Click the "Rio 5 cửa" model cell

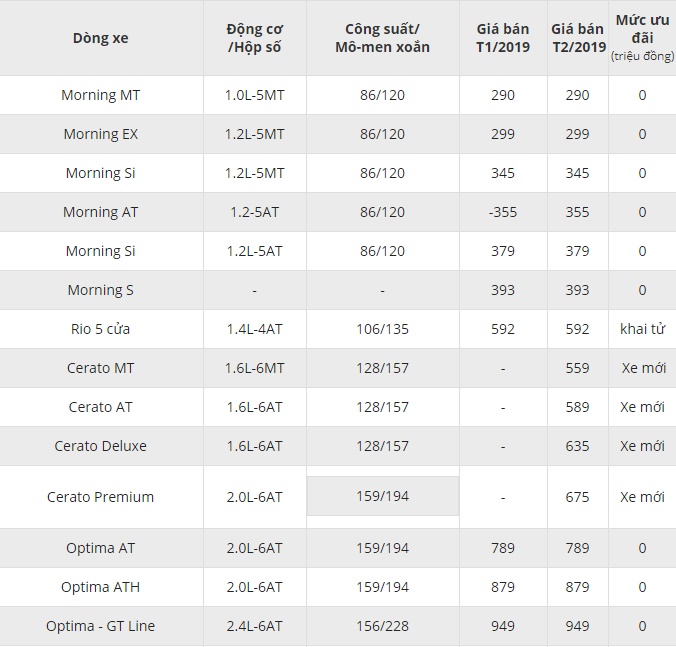click(x=101, y=329)
